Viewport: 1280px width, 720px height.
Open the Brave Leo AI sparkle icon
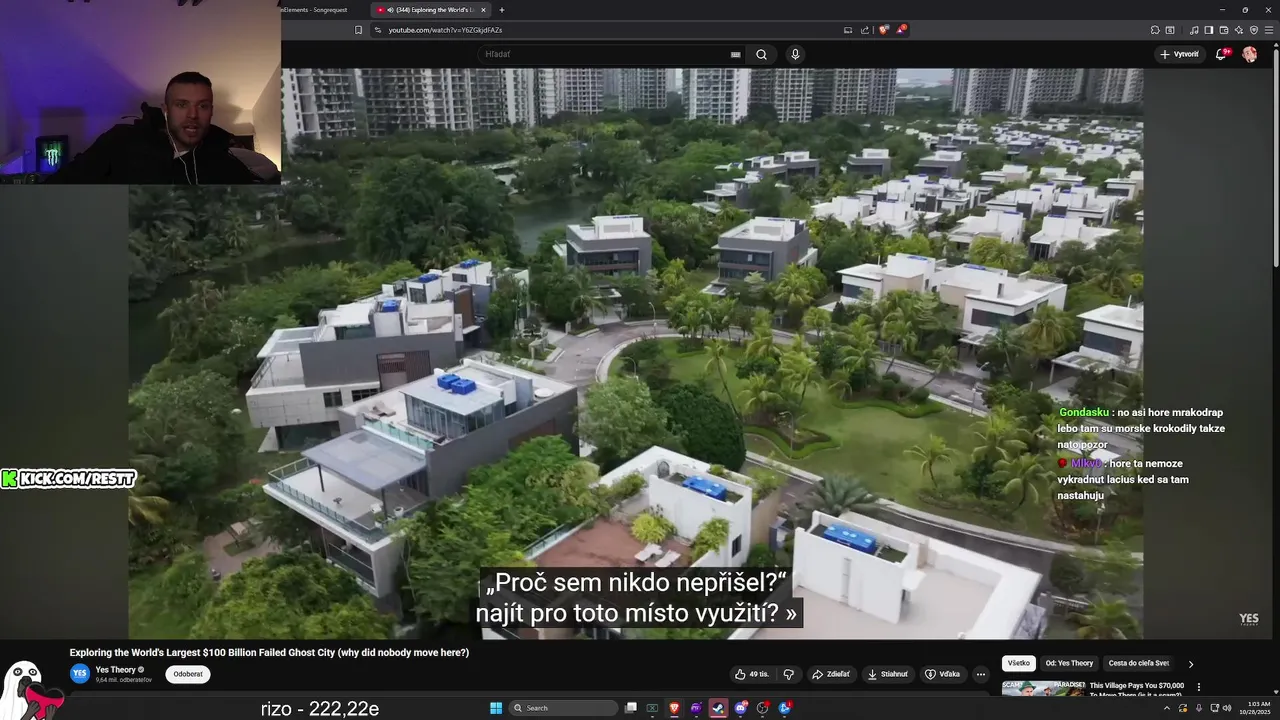coord(1239,30)
